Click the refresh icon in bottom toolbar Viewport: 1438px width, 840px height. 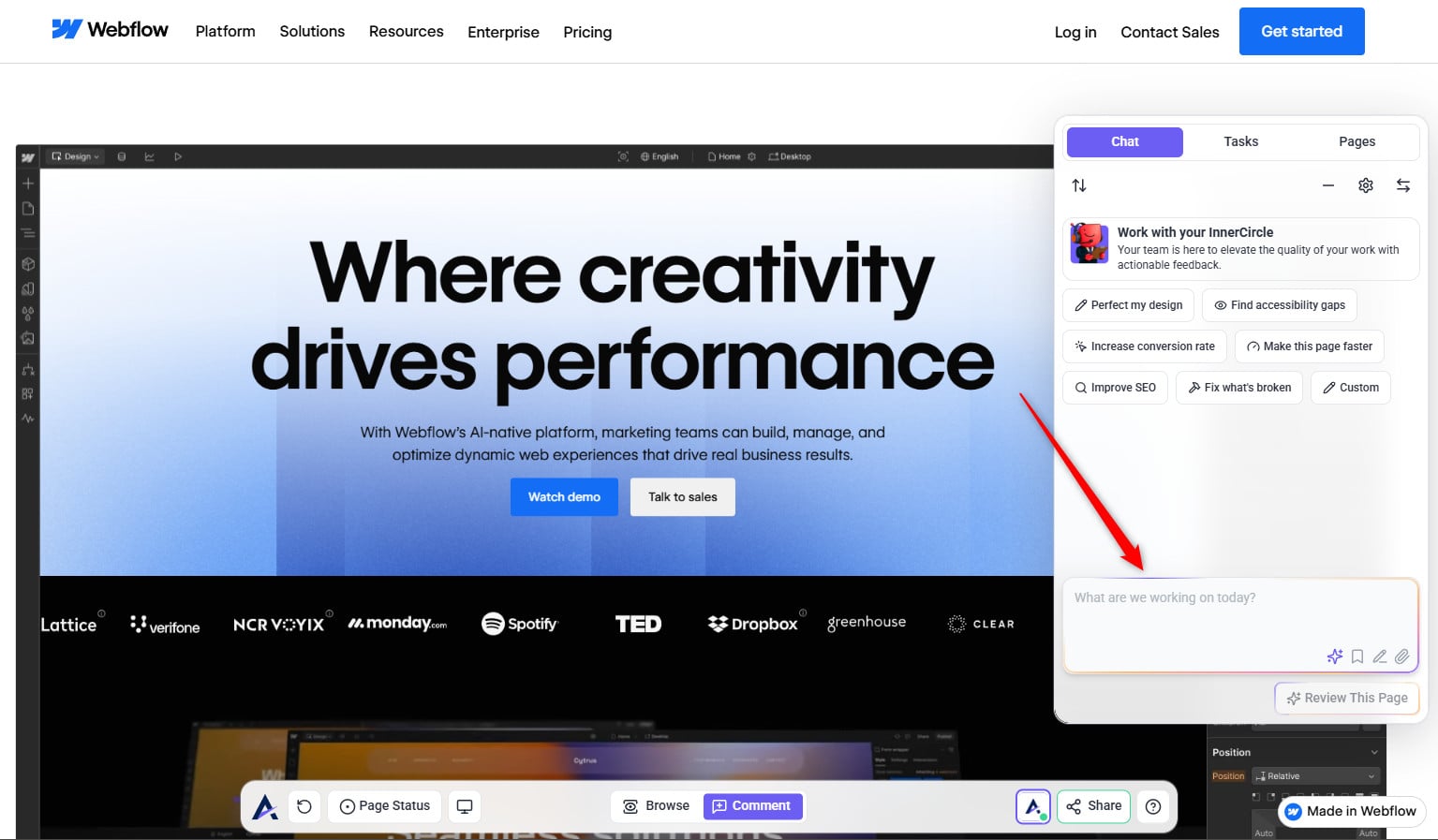tap(304, 806)
